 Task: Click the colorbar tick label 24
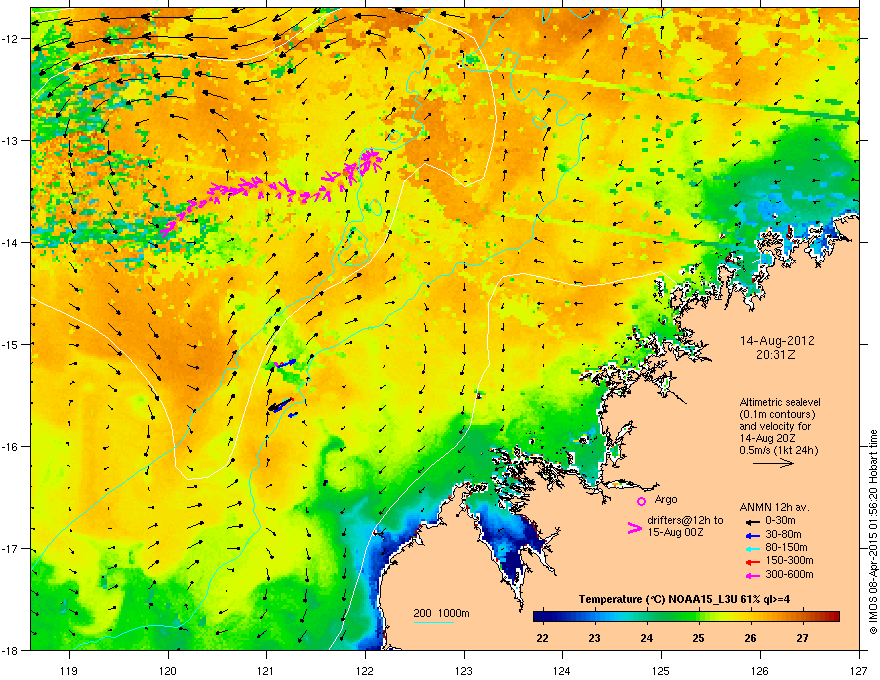tap(647, 638)
